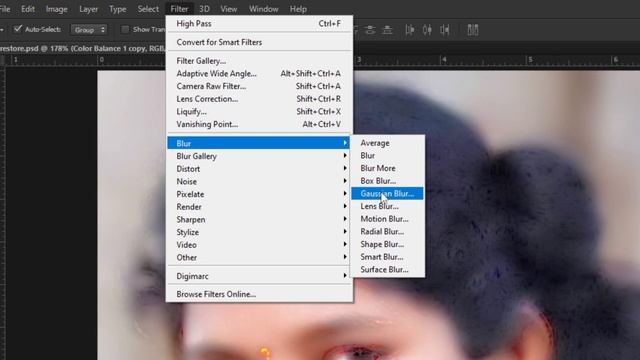Screen dimensions: 640x360
Task: Apply Blur More
Action: click(387, 168)
